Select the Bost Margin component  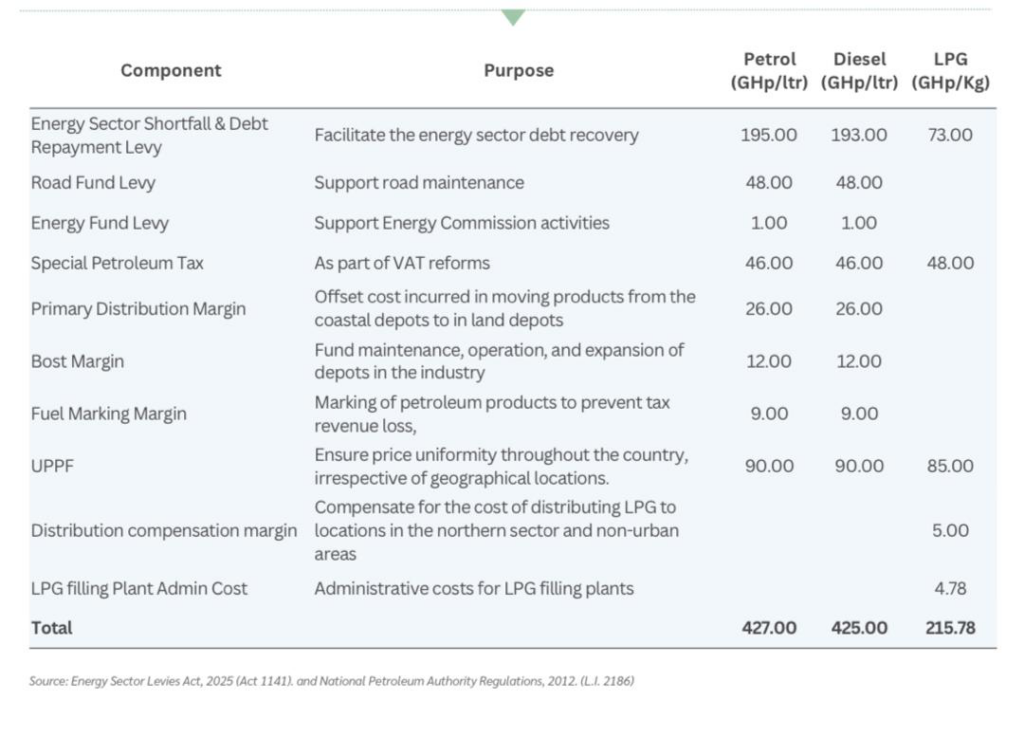point(78,361)
